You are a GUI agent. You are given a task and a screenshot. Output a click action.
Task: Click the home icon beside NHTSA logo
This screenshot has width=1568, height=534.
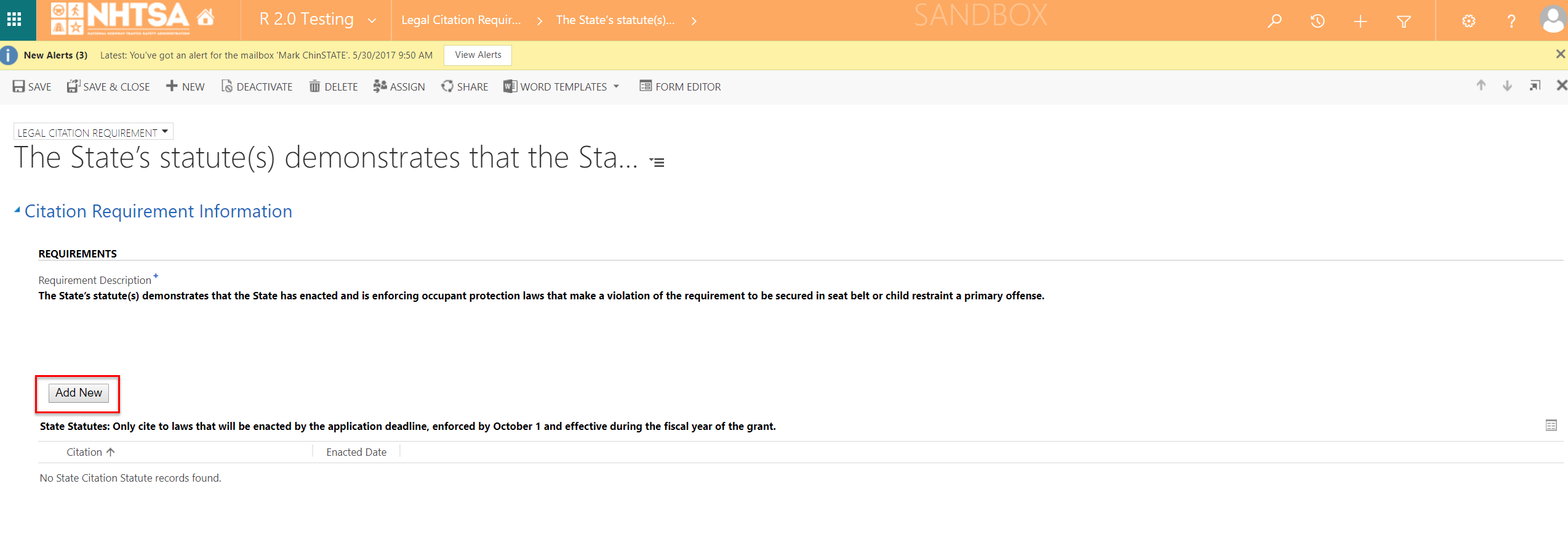[x=206, y=18]
